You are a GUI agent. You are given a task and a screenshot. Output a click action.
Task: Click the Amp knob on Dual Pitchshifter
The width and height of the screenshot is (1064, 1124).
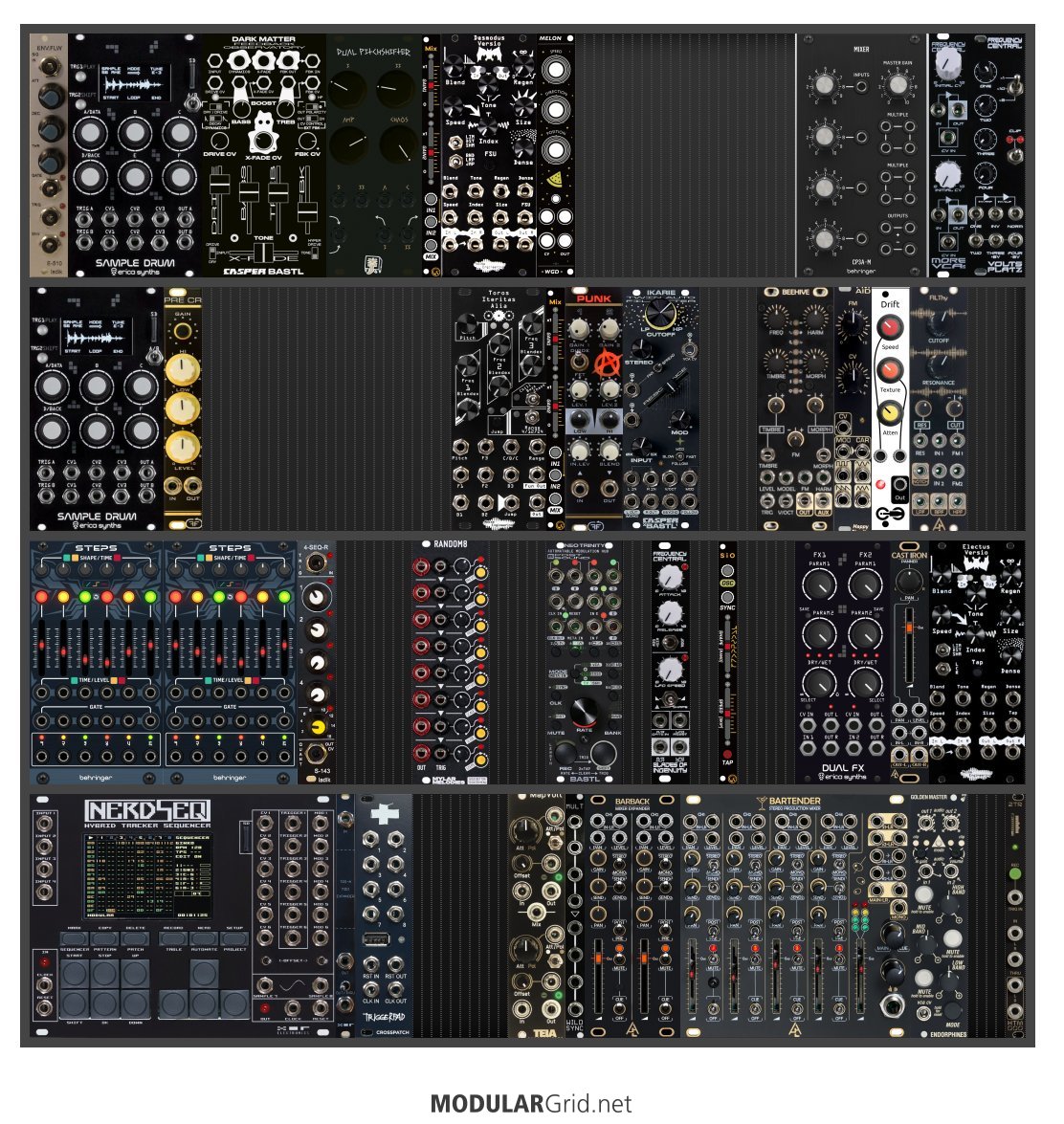click(348, 144)
